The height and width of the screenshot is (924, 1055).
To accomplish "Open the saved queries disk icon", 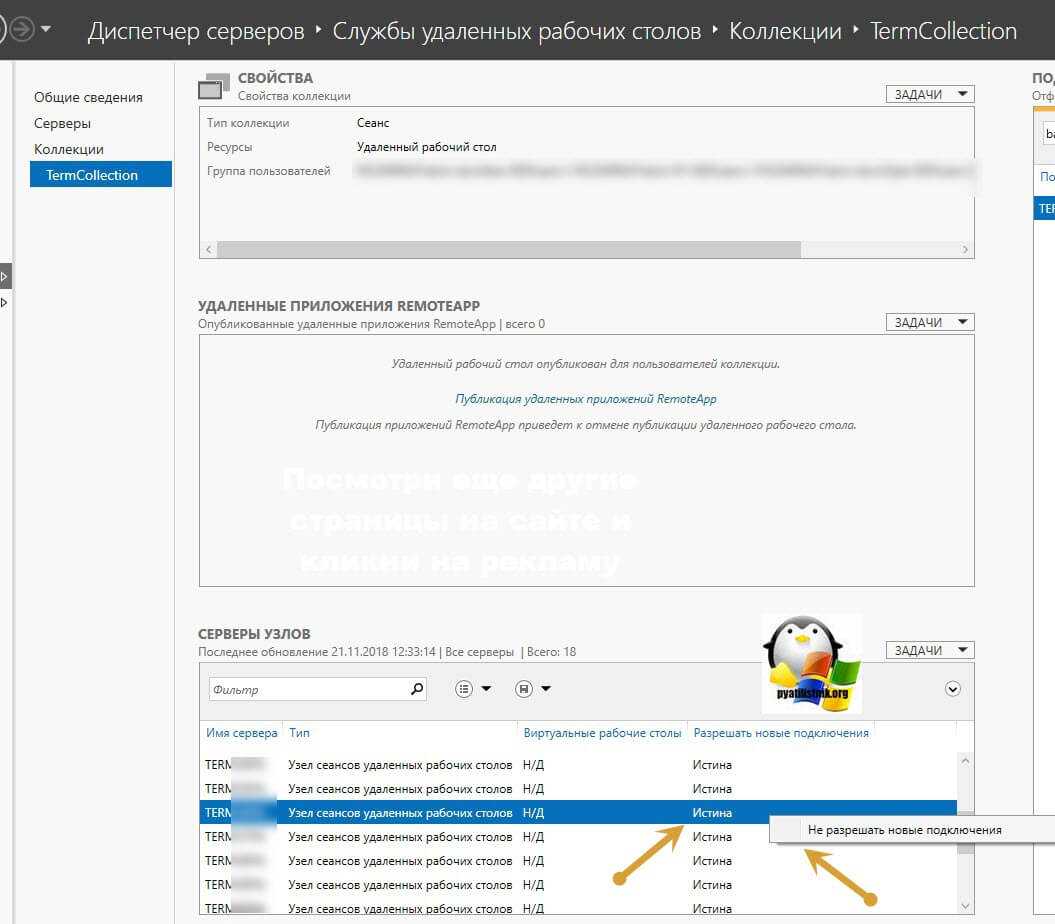I will coord(532,689).
